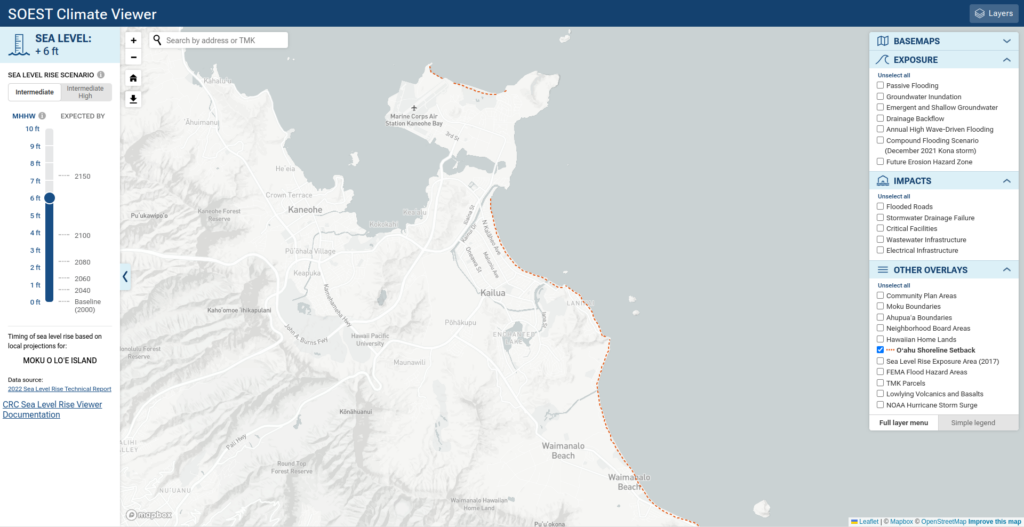1024x527 pixels.
Task: Expand the Basemaps section chevron
Action: (1006, 41)
